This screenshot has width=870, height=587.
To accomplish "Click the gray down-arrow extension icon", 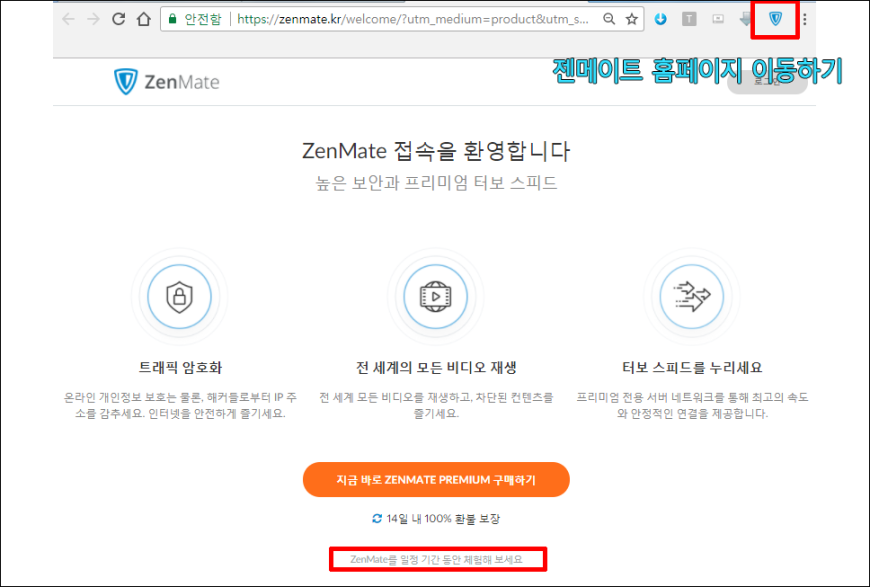I will [745, 19].
